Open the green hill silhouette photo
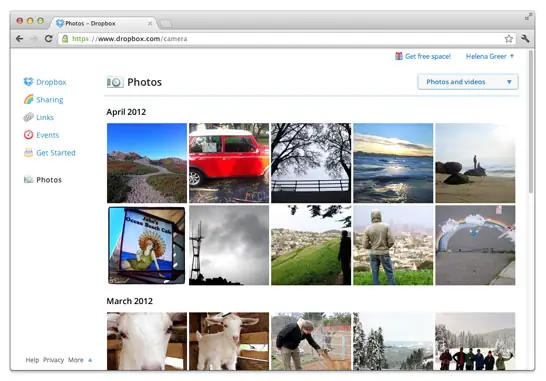 311,245
